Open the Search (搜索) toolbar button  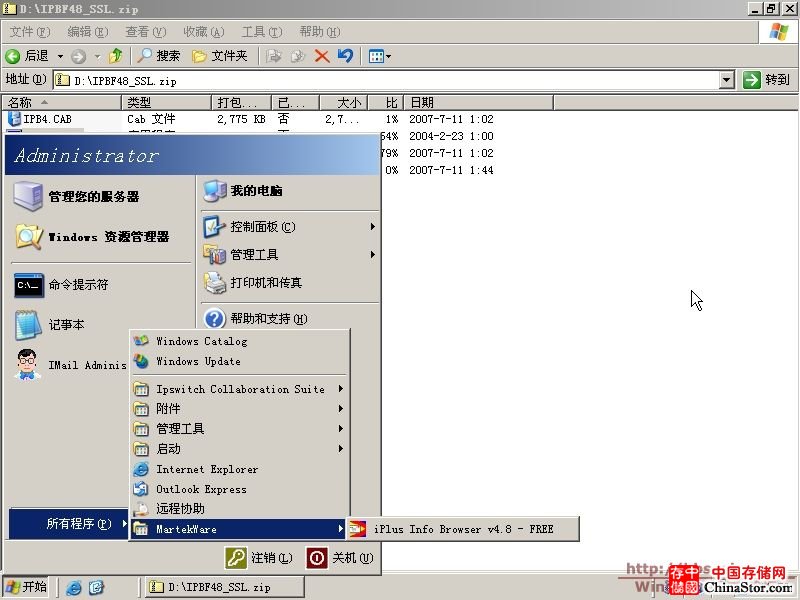click(159, 56)
